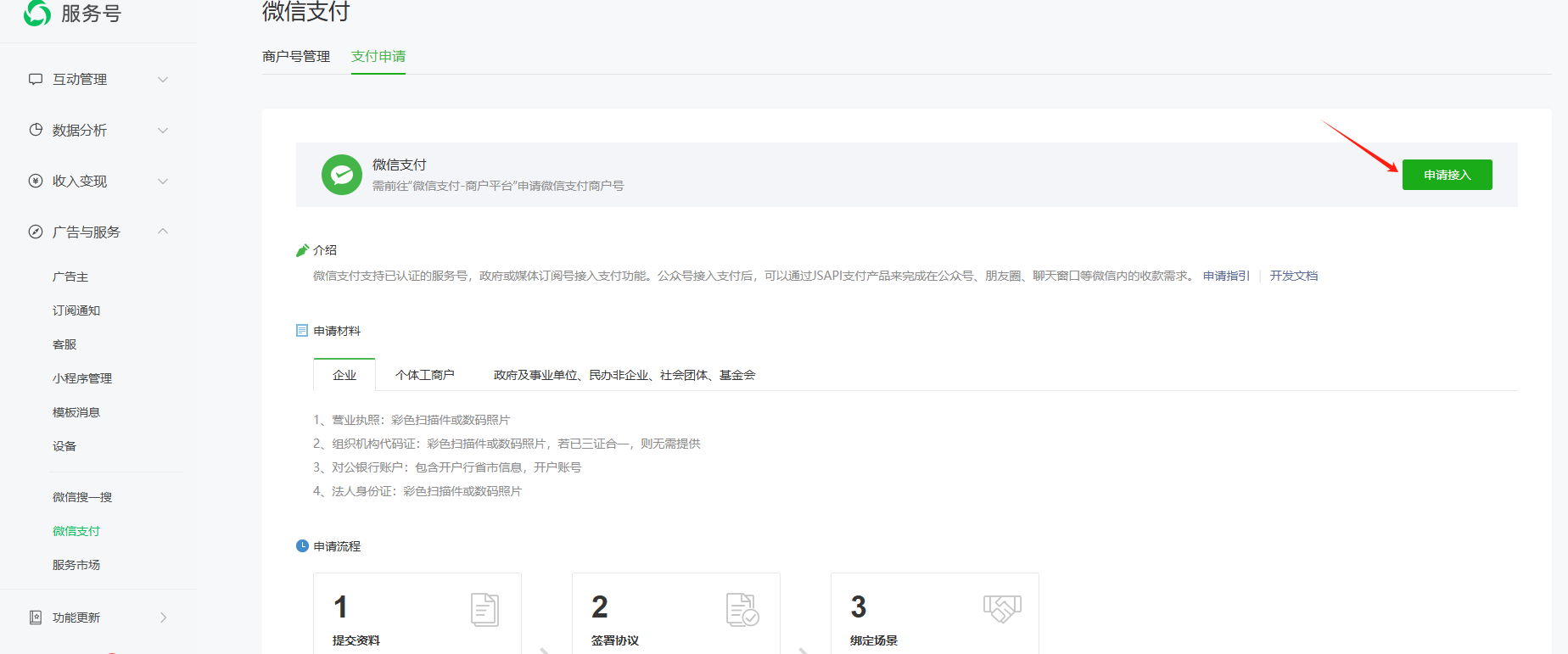The height and width of the screenshot is (654, 1568).
Task: Click the 广告与服务 sidebar label
Action: [x=87, y=232]
